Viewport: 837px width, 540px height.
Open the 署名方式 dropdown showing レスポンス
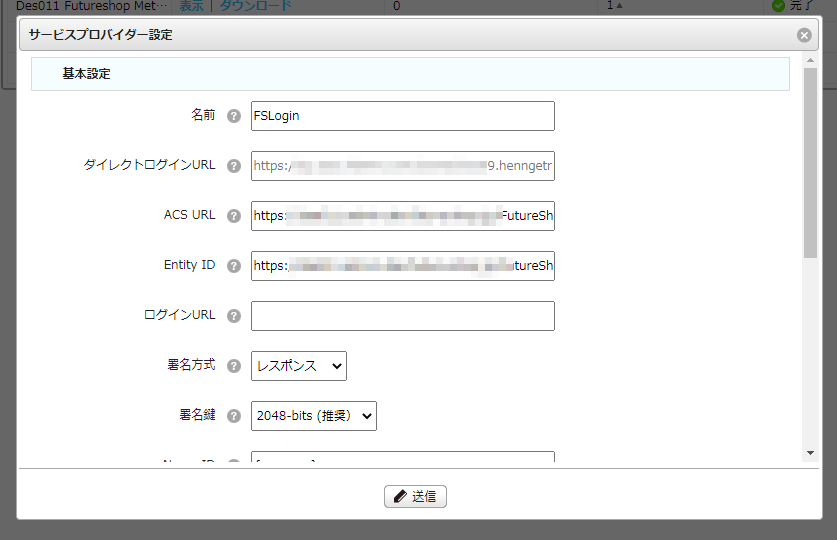point(299,366)
